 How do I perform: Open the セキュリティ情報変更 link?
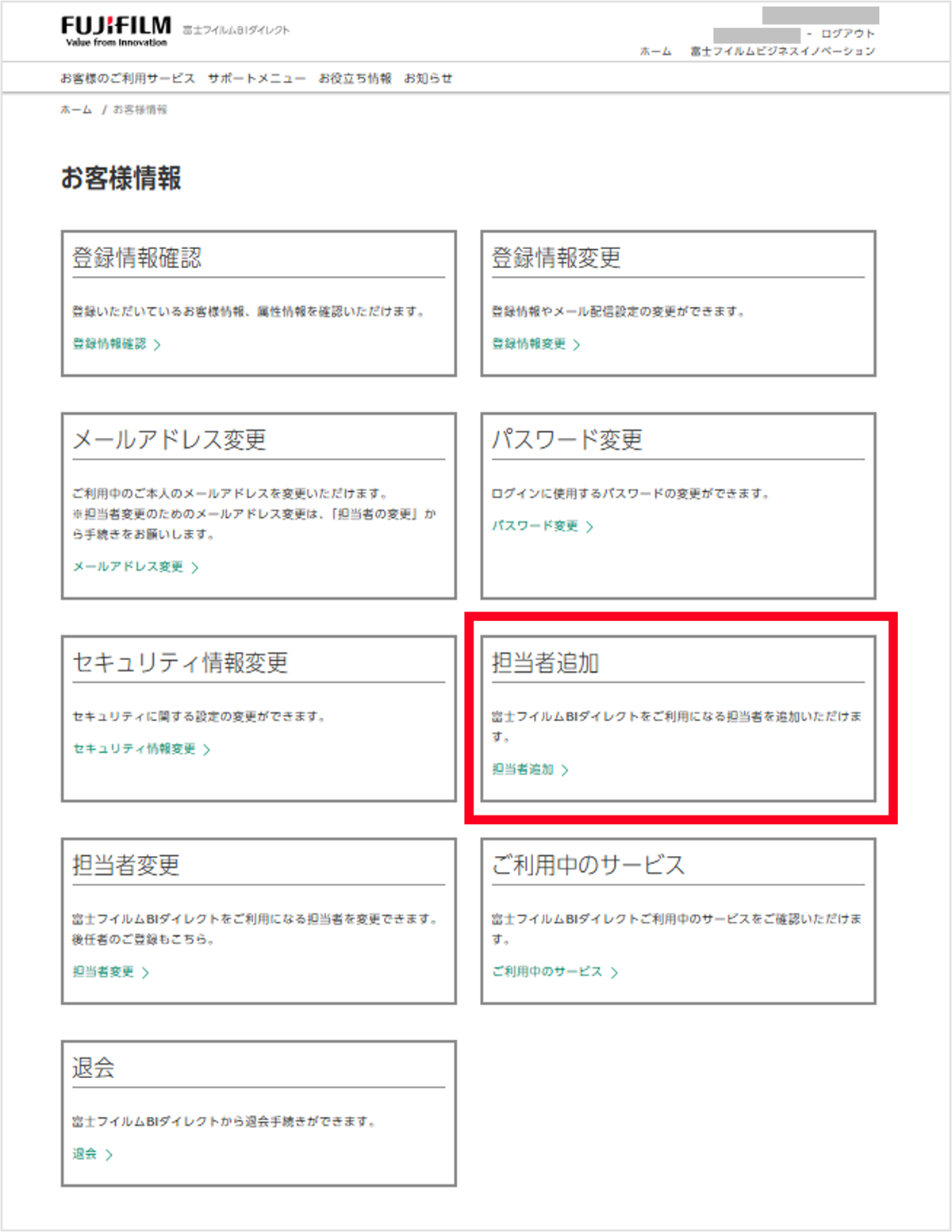click(141, 749)
